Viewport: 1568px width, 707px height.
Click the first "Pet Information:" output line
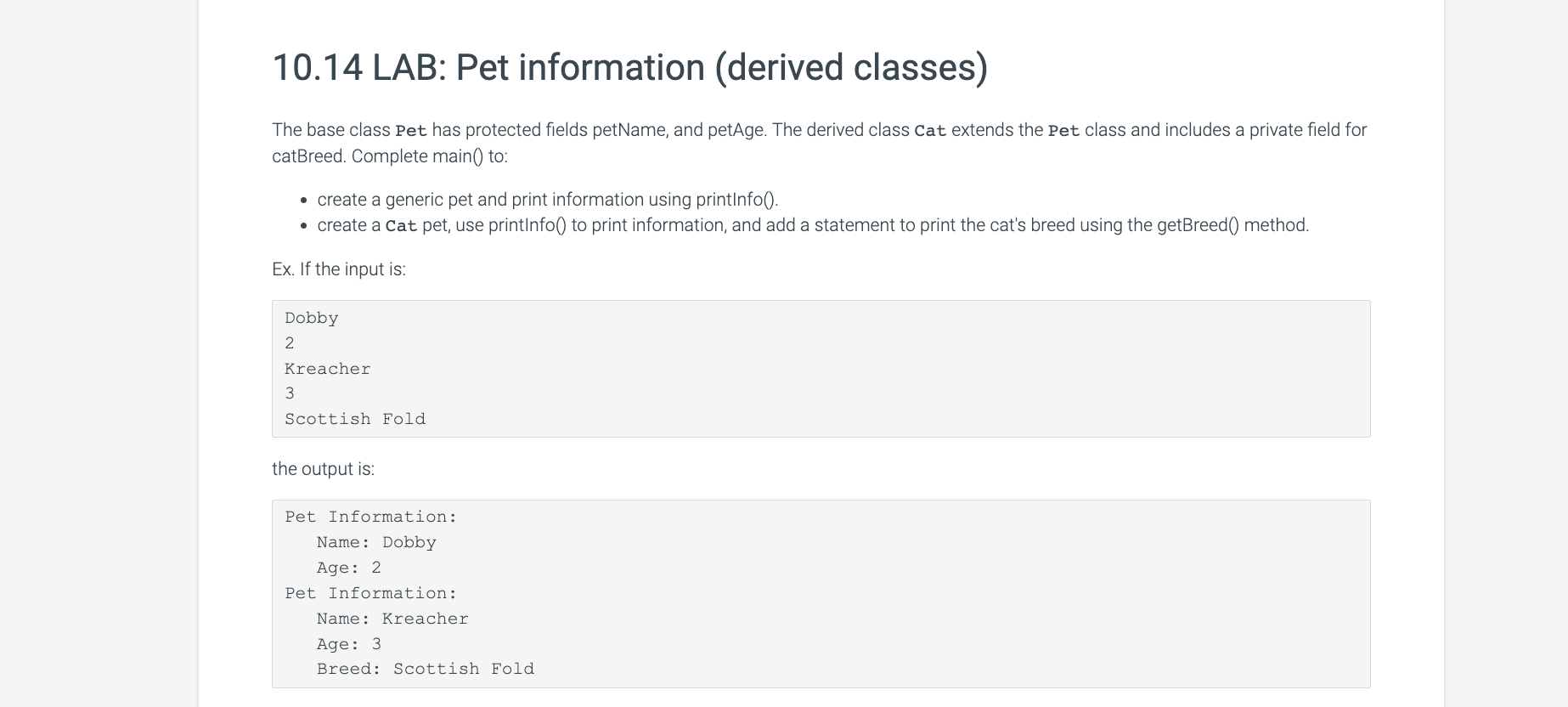point(371,517)
